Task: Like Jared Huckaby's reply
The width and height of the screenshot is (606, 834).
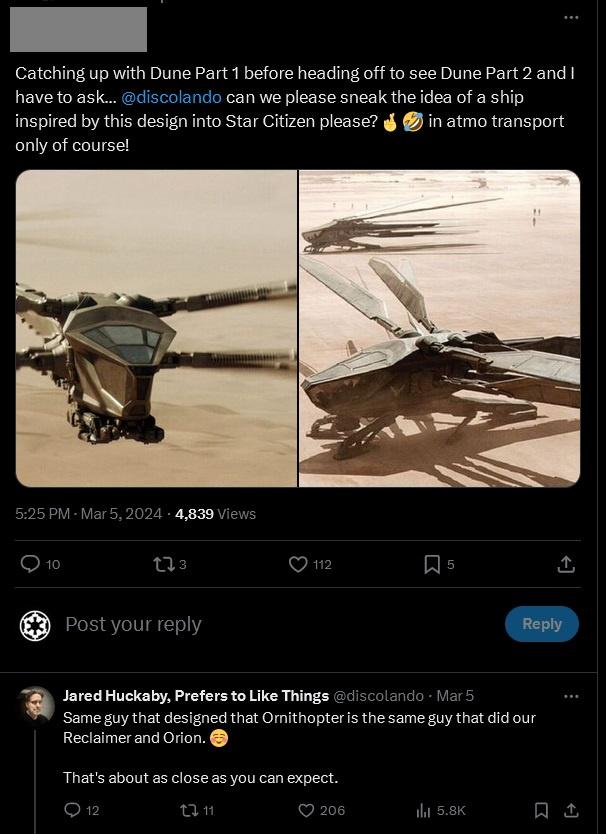Action: click(307, 810)
